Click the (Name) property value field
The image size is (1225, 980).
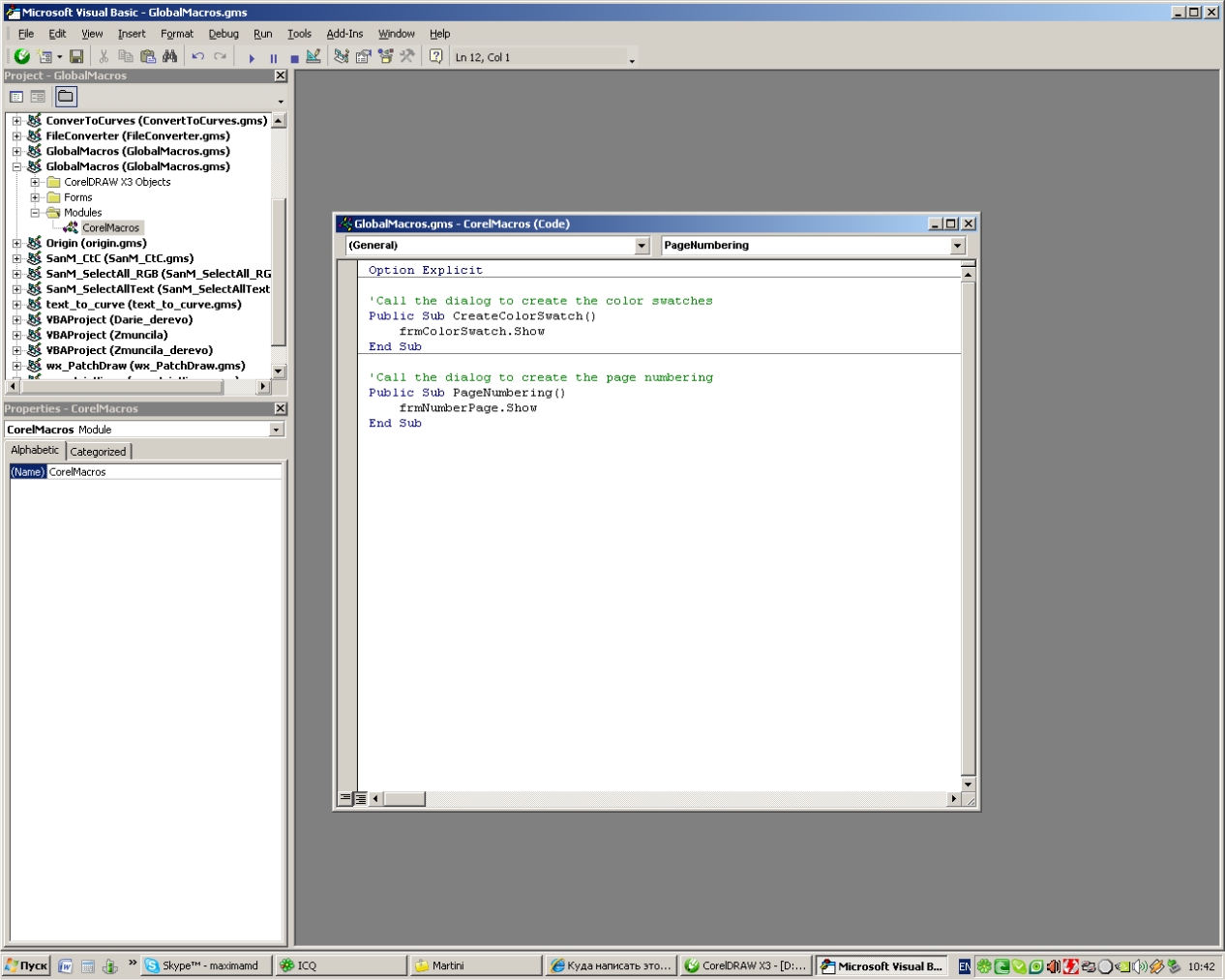pos(164,472)
